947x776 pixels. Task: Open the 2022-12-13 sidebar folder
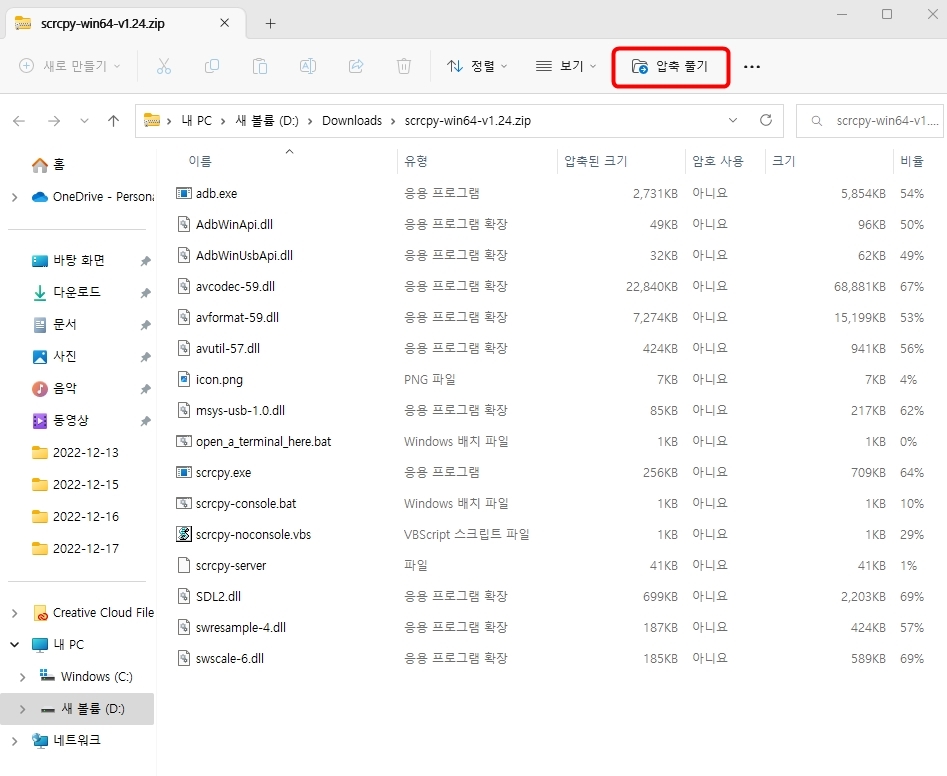(75, 452)
